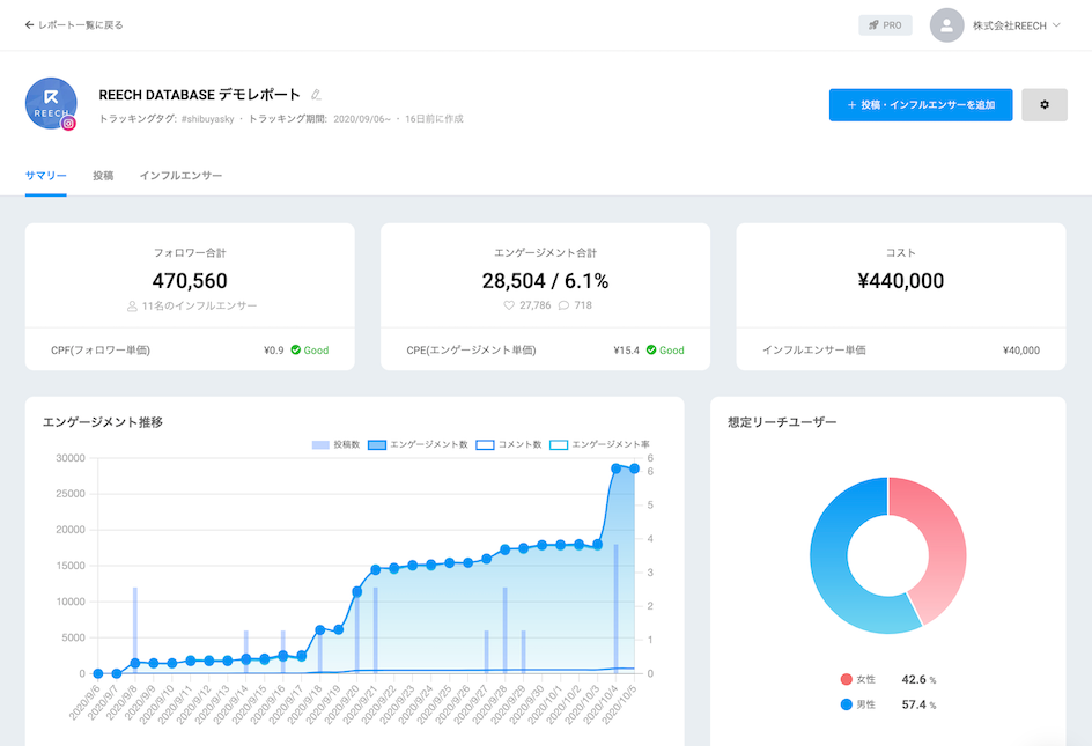The width and height of the screenshot is (1092, 747).
Task: Click the コスト card title
Action: coord(900,253)
